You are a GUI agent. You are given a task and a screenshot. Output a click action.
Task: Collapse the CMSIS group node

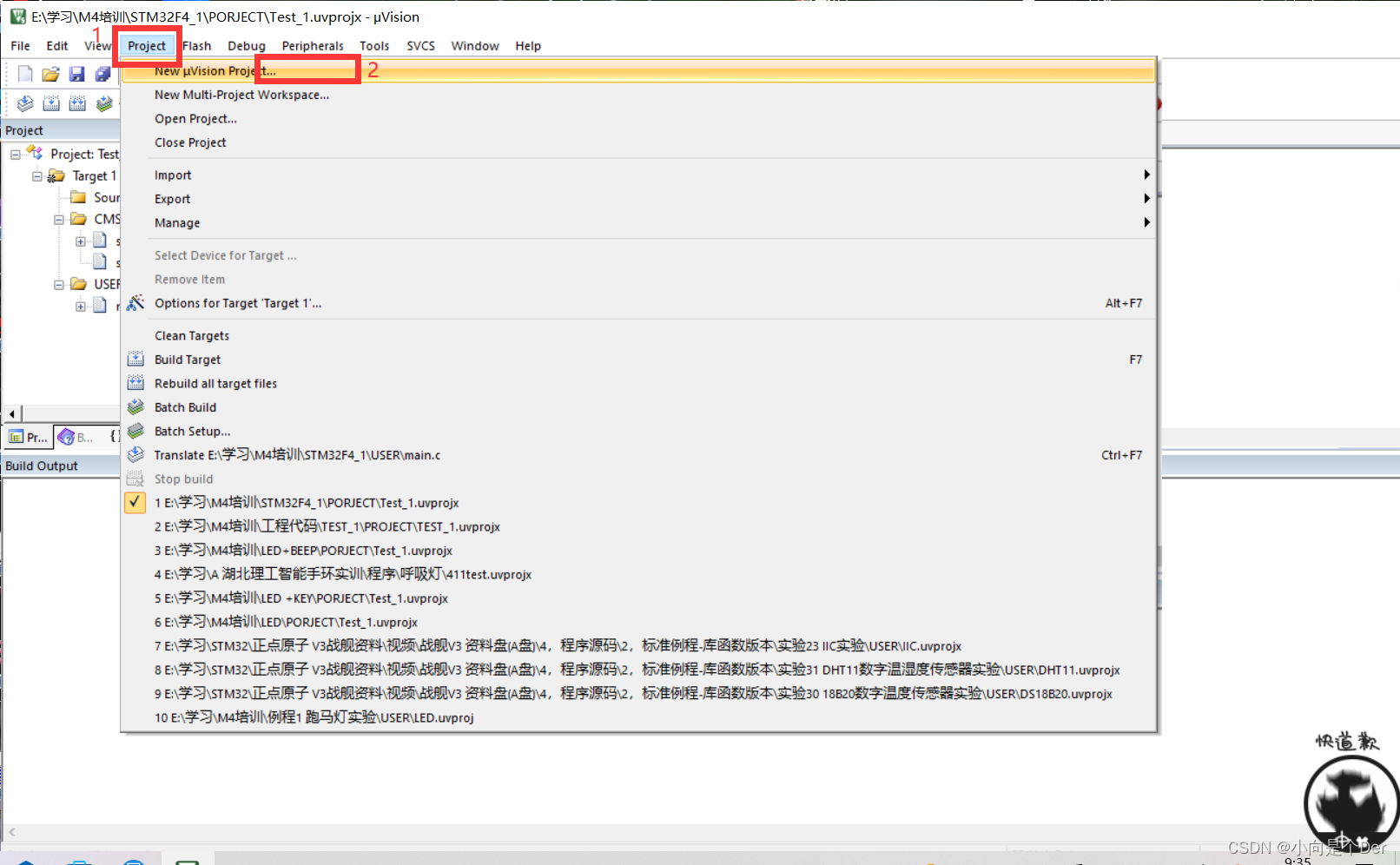tap(59, 220)
